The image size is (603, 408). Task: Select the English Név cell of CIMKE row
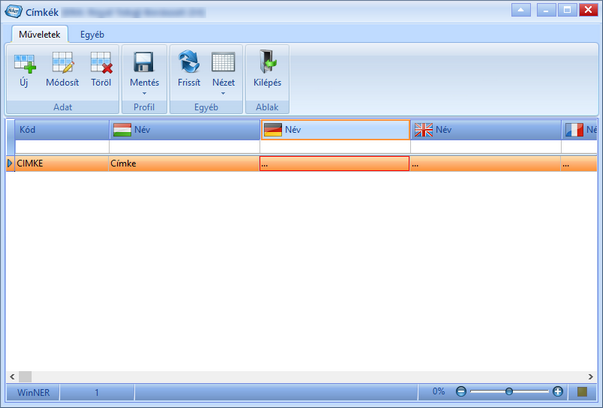pyautogui.click(x=486, y=163)
